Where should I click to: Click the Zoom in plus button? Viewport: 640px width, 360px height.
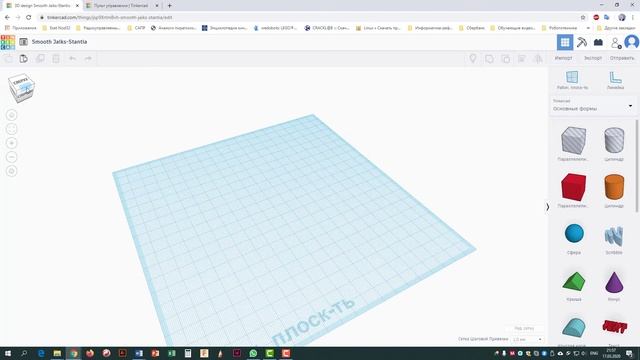click(x=11, y=143)
